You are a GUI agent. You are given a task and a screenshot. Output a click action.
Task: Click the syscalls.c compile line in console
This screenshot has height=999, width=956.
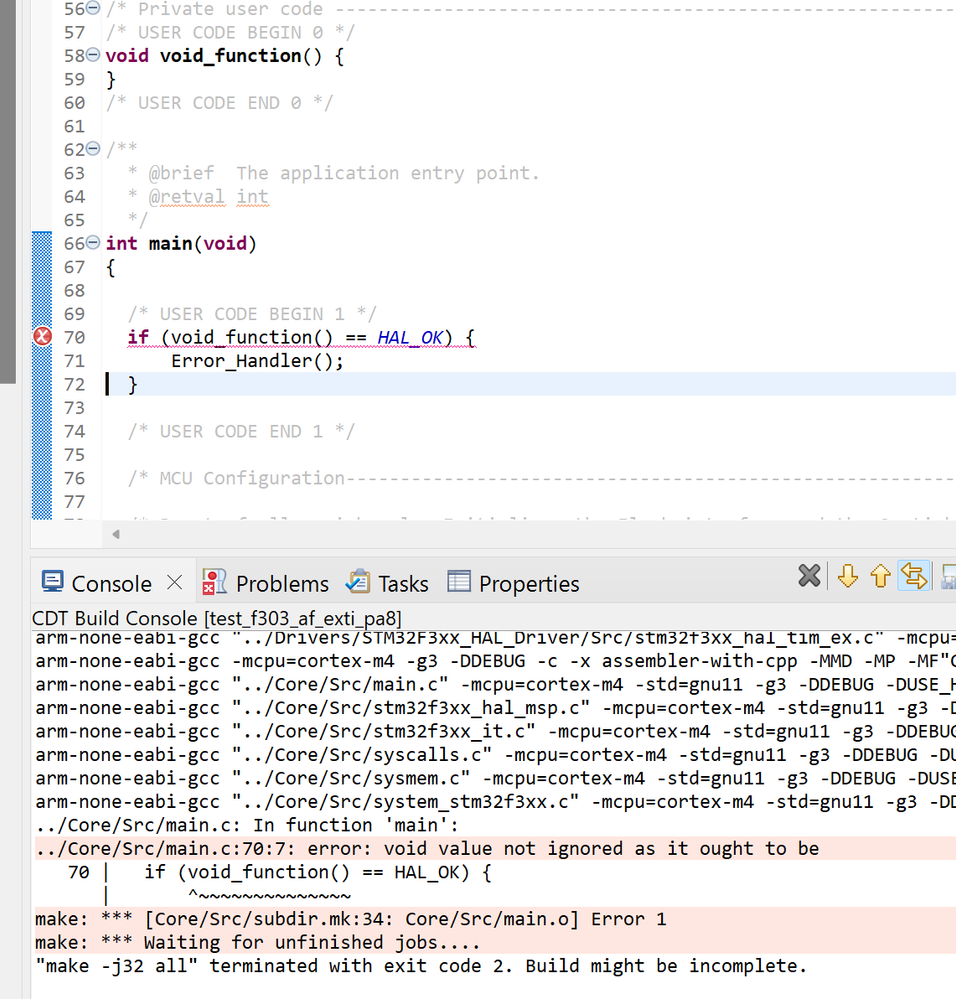tap(496, 755)
